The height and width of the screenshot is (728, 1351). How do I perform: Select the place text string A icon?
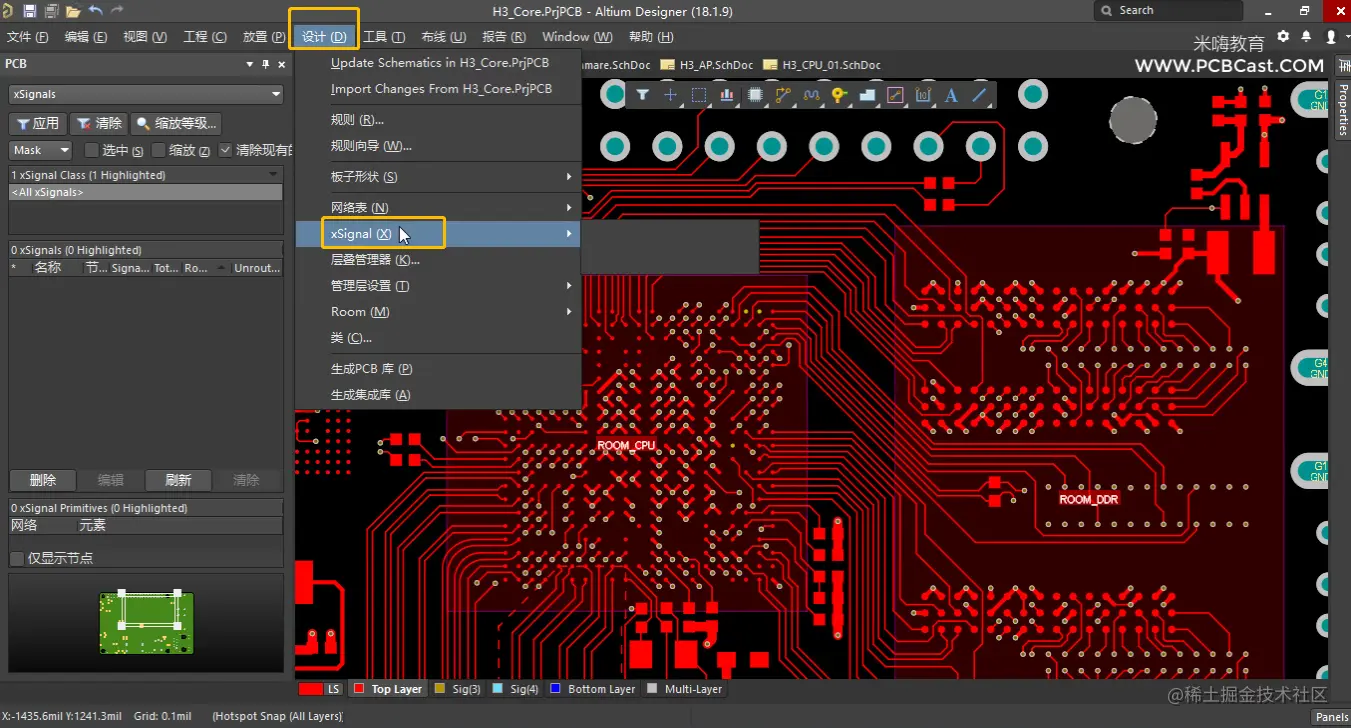951,95
